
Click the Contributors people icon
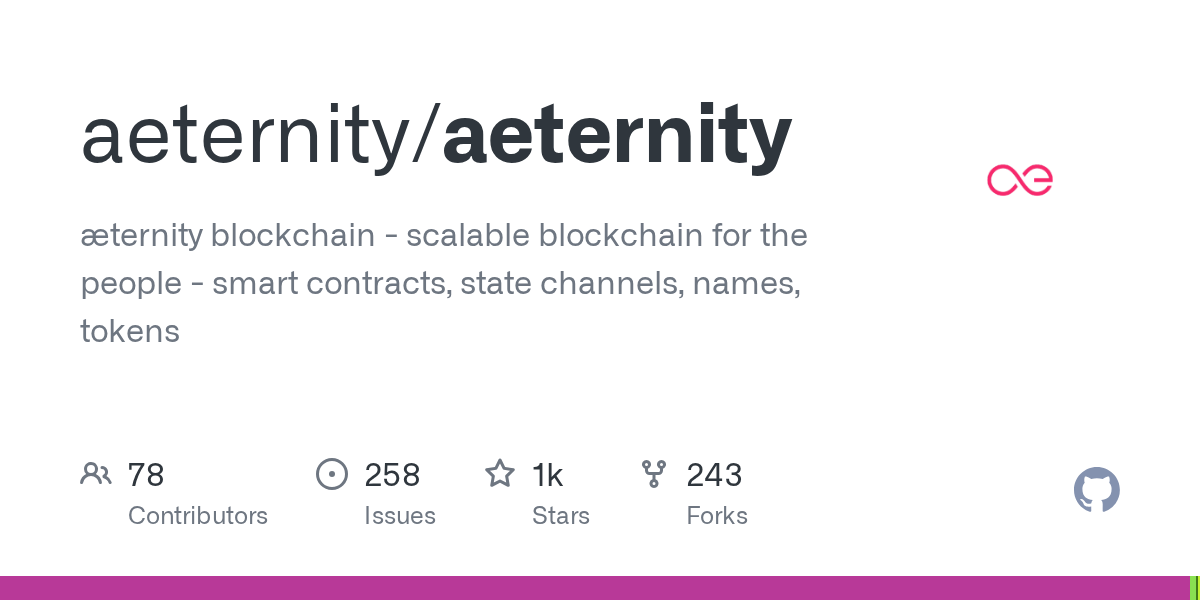tap(96, 474)
